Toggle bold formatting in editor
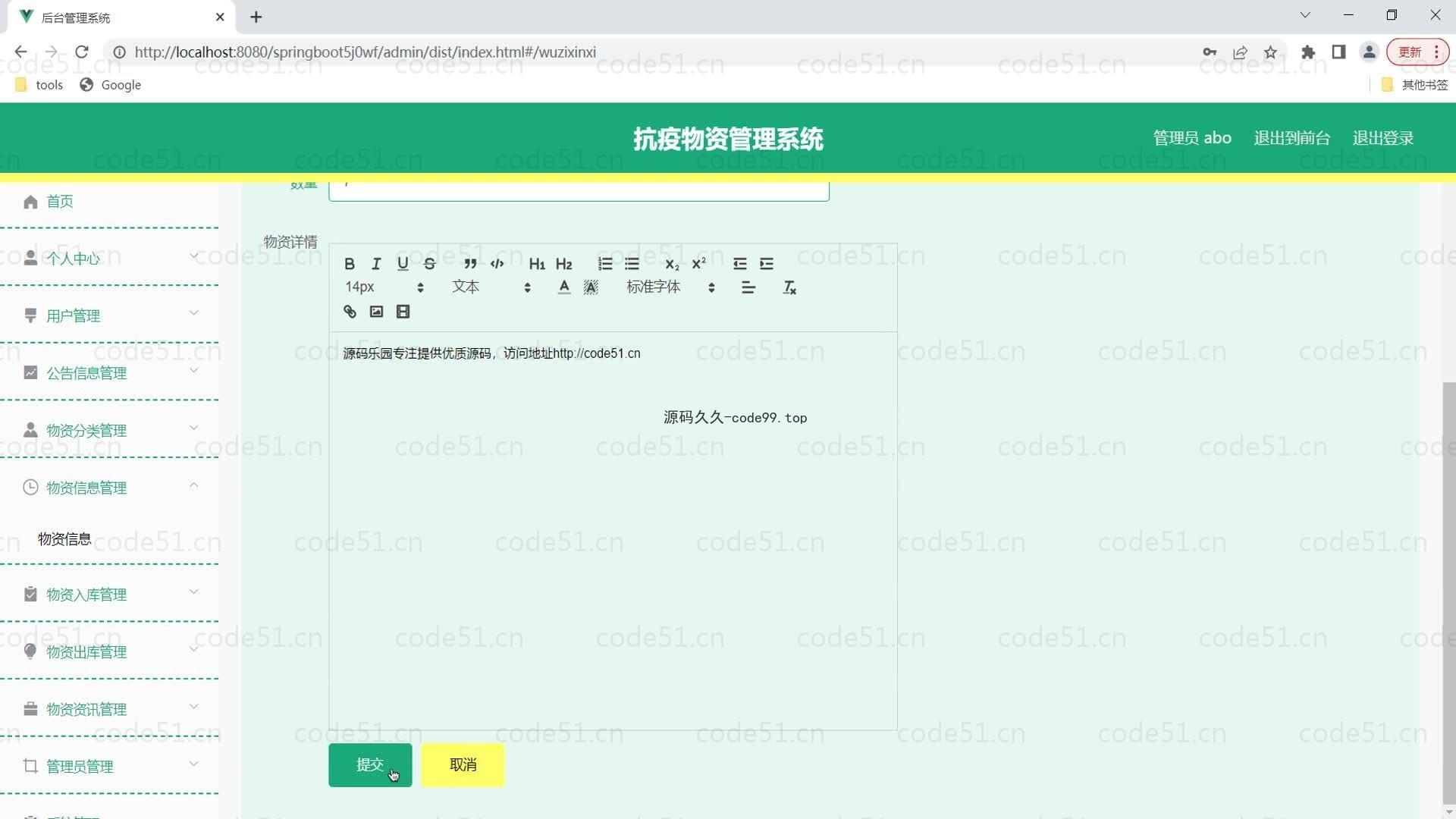This screenshot has height=819, width=1456. click(350, 264)
